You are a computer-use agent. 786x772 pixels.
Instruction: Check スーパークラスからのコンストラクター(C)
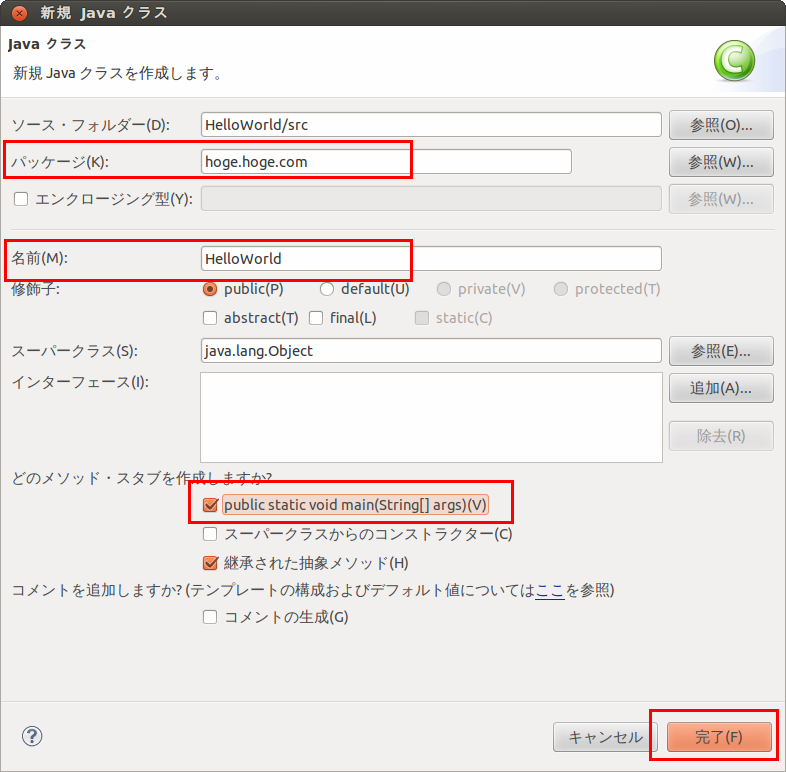pyautogui.click(x=210, y=534)
